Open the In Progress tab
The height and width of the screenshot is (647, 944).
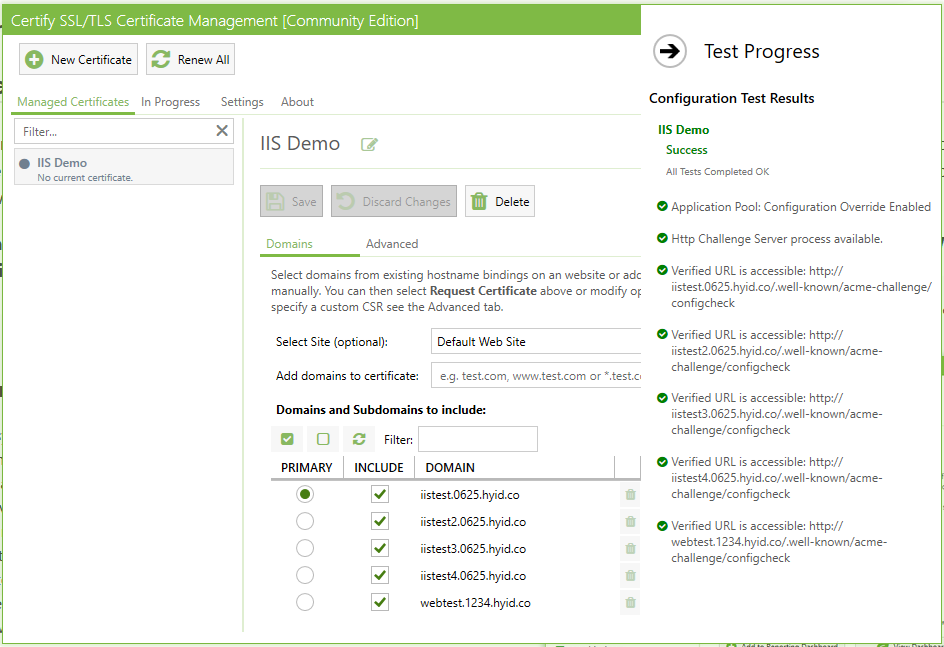(170, 102)
